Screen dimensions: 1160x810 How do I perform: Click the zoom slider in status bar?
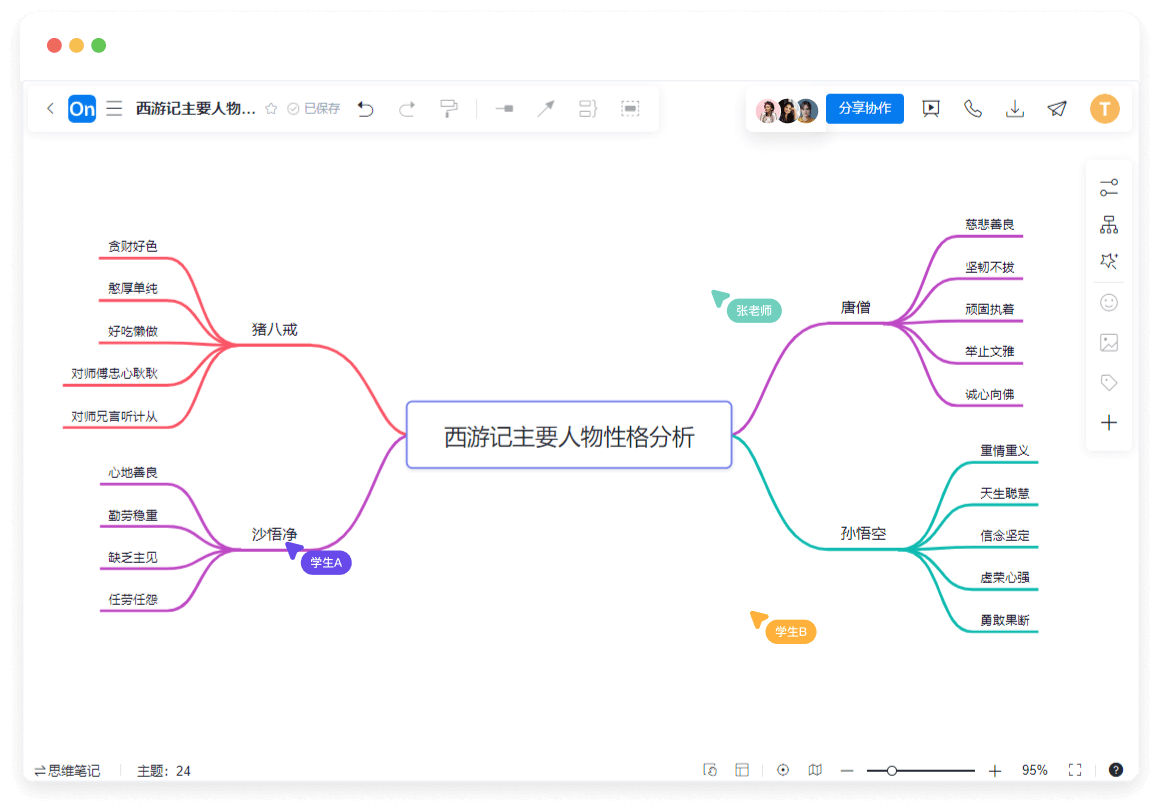[920, 771]
